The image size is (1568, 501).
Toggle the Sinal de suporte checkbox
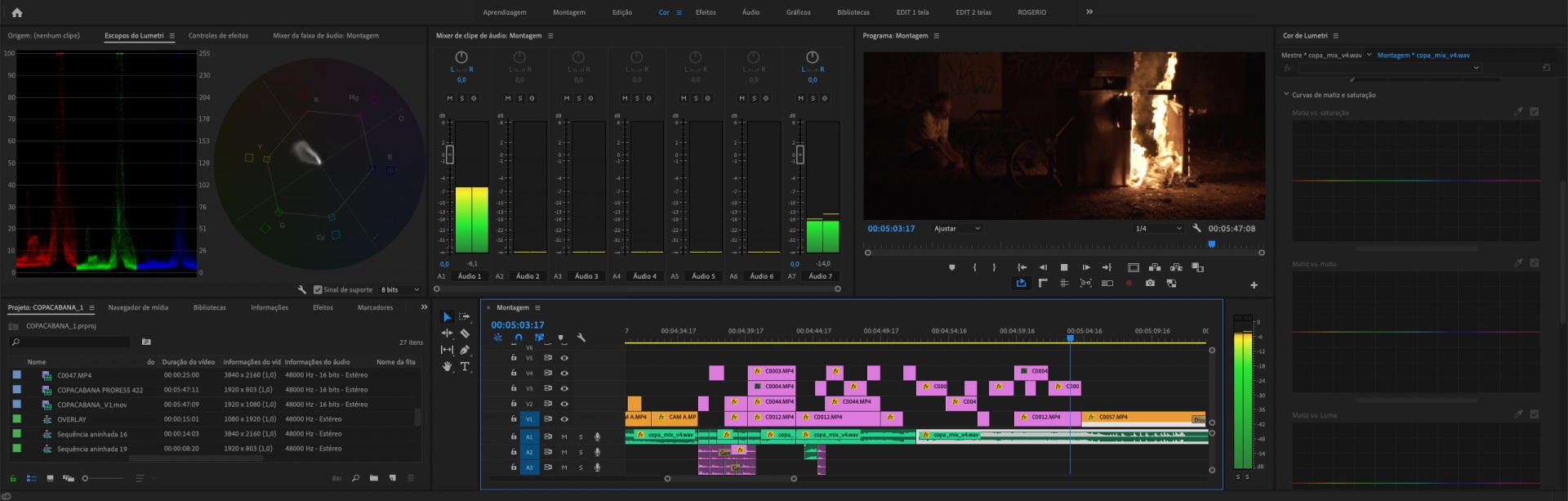tap(318, 289)
